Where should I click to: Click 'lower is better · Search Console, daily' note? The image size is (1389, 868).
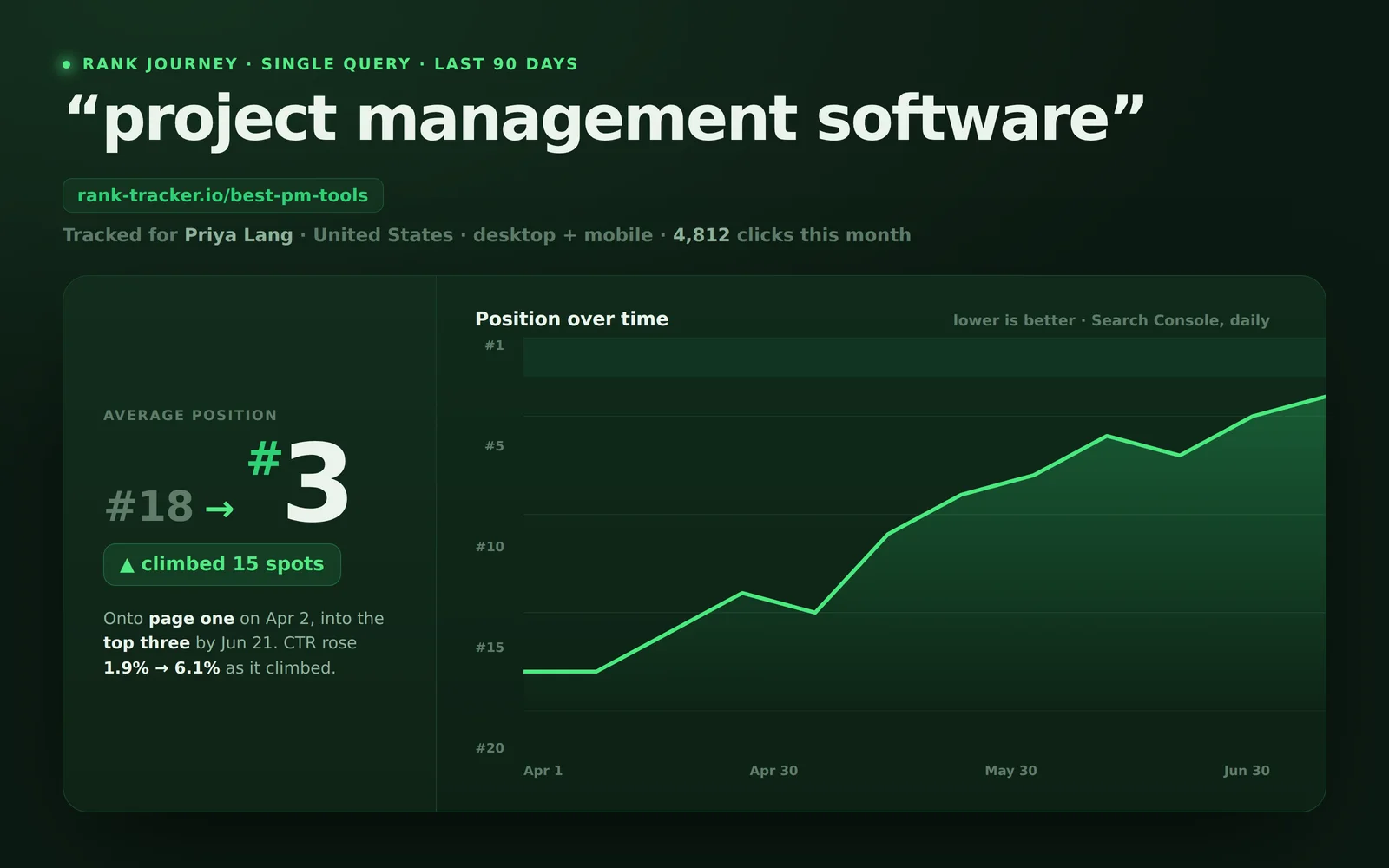tap(1111, 320)
